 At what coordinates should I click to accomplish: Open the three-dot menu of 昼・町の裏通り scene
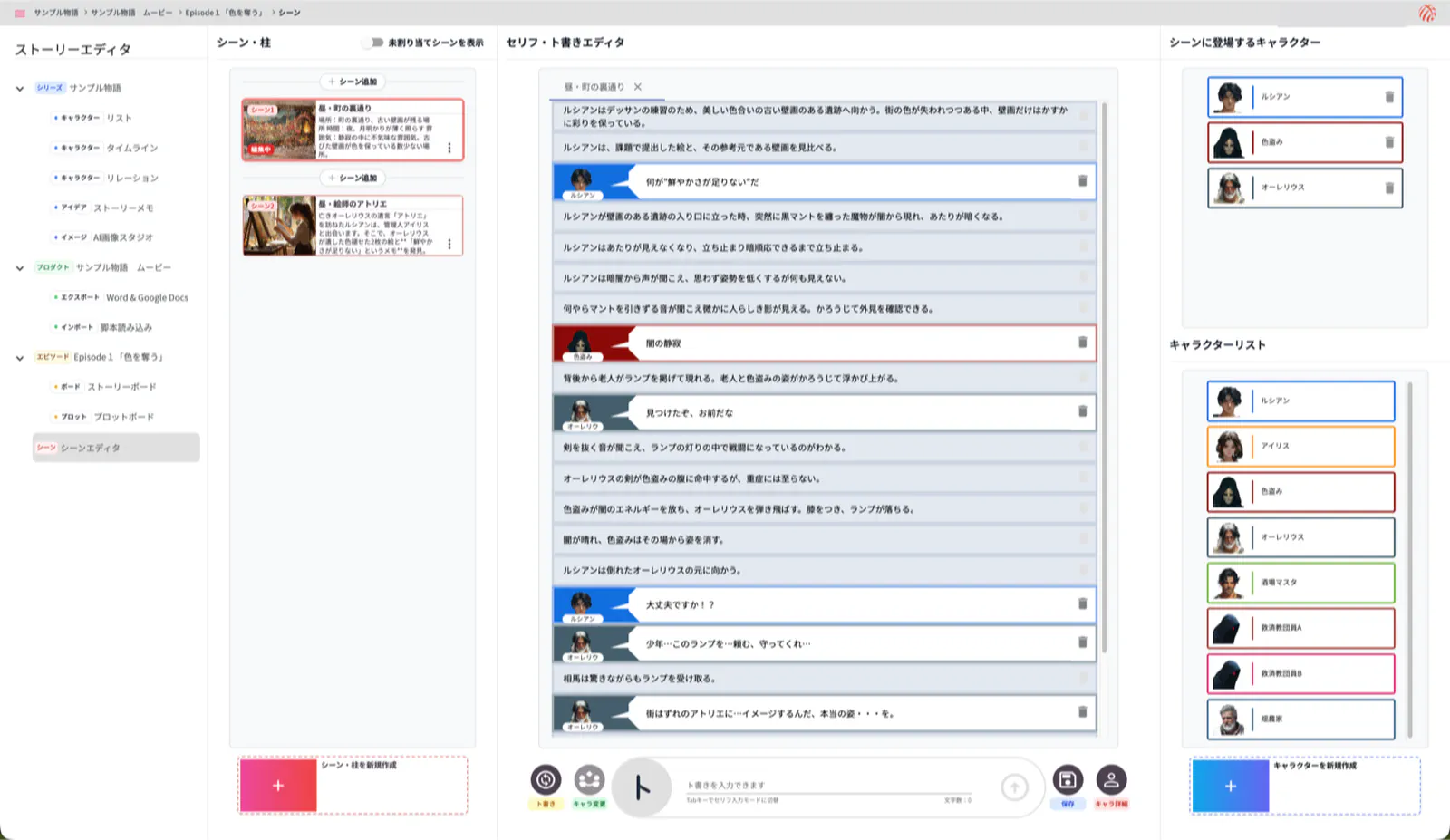point(449,148)
